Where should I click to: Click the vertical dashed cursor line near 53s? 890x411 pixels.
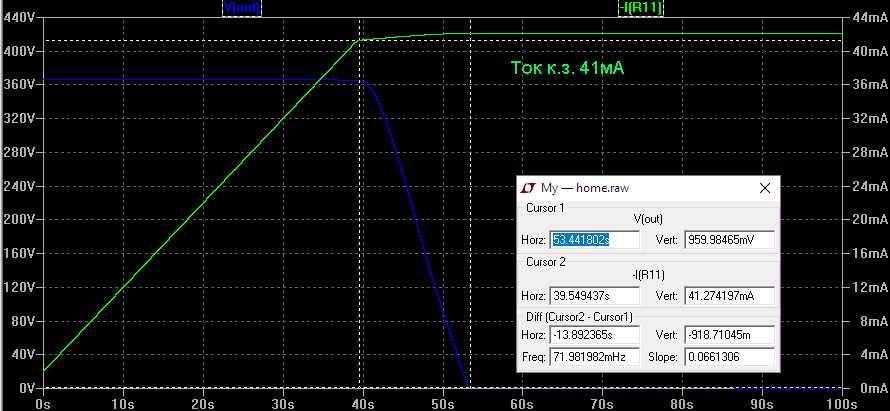(x=470, y=130)
